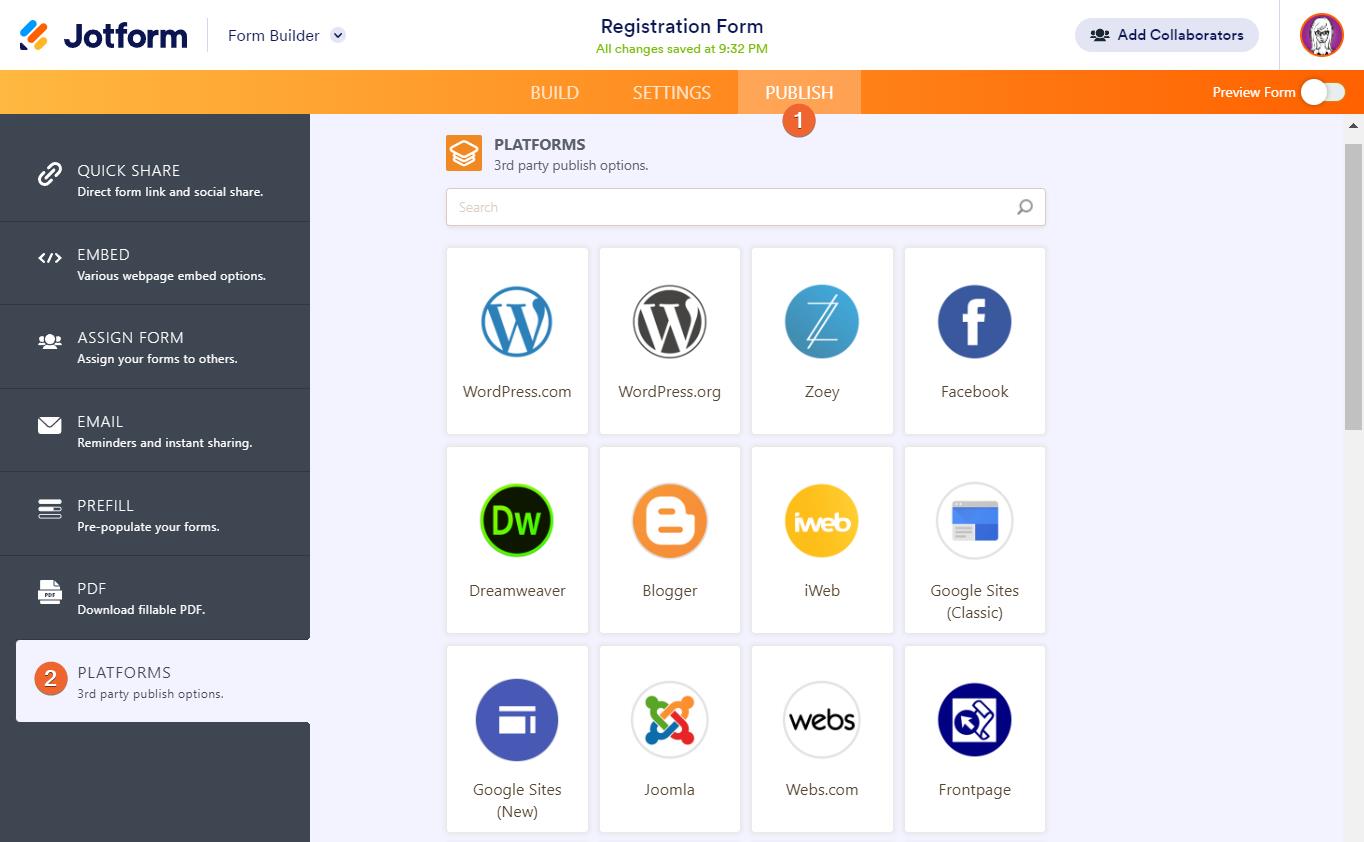Click the Prefill form lines icon
The image size is (1364, 842).
tap(50, 509)
